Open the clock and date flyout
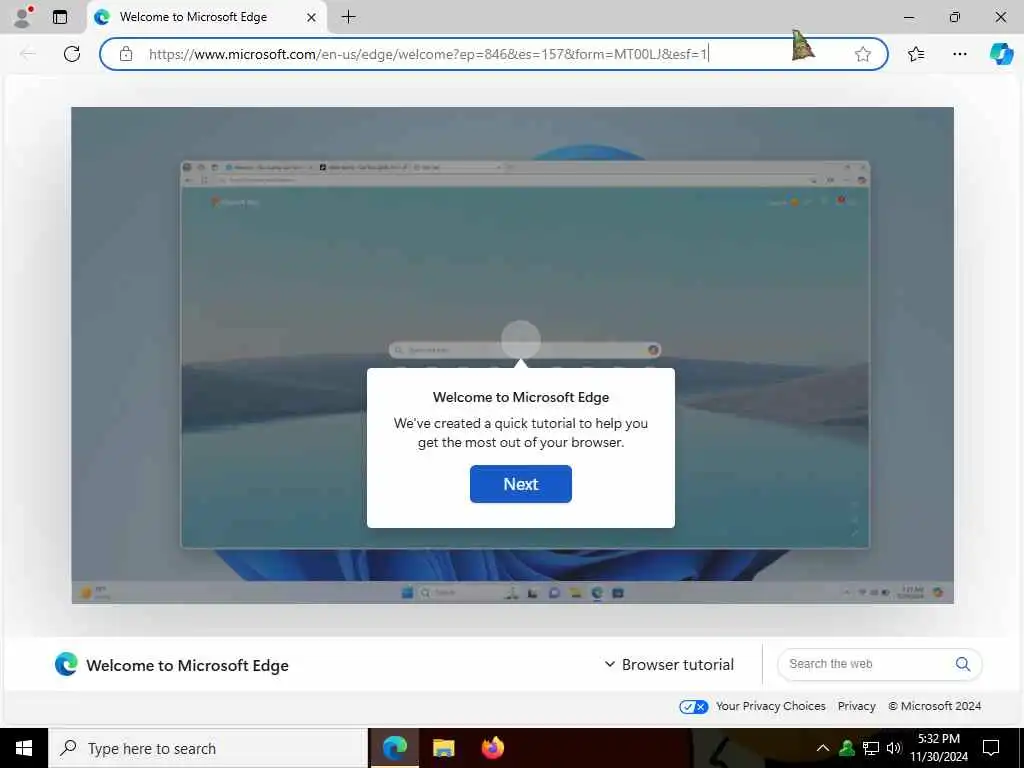The image size is (1024, 768). [x=938, y=748]
